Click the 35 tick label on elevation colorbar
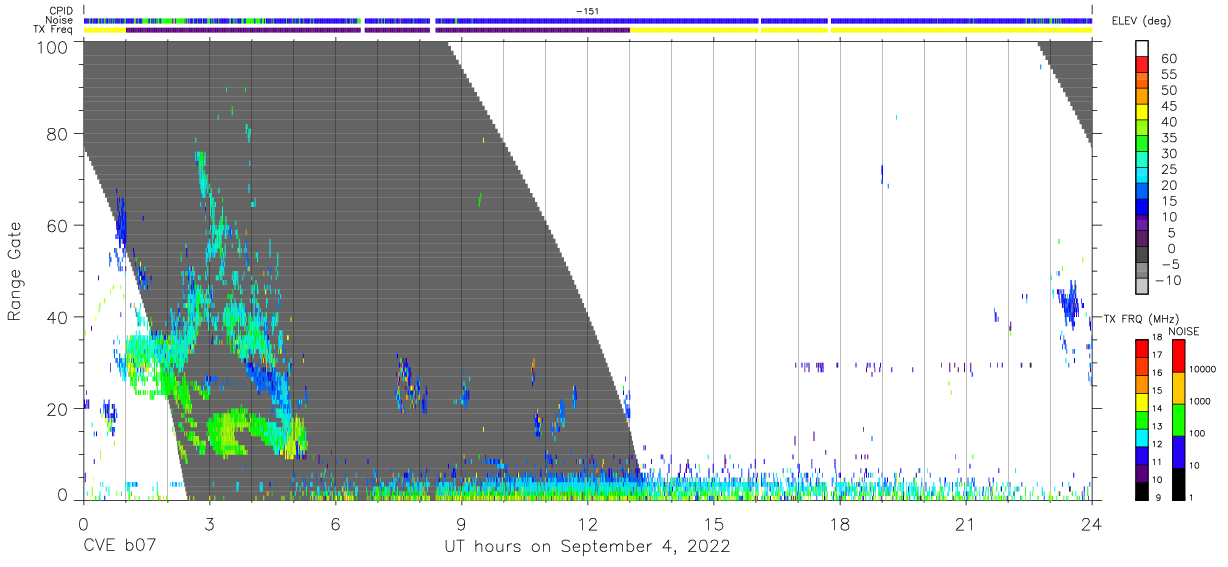1228x567 pixels. (1169, 138)
